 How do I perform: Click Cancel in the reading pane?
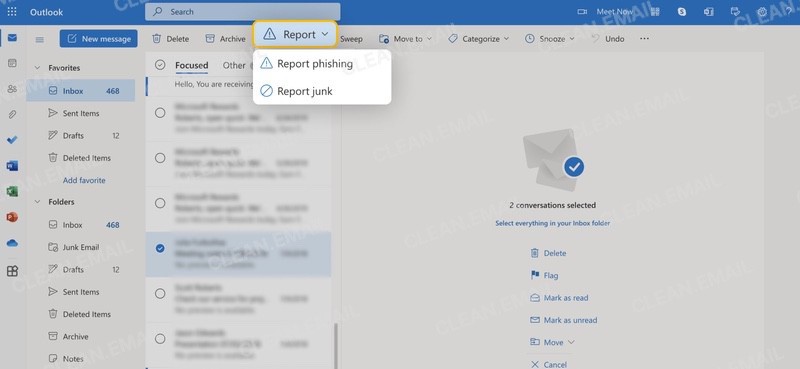point(548,364)
